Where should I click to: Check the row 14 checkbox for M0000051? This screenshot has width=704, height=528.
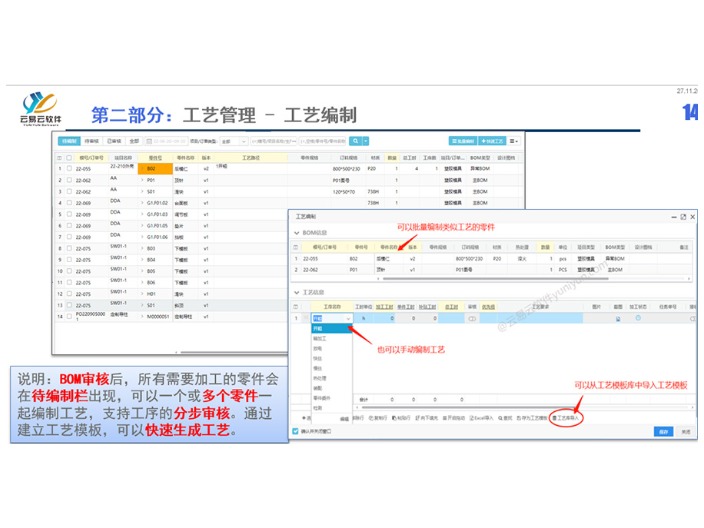click(69, 317)
